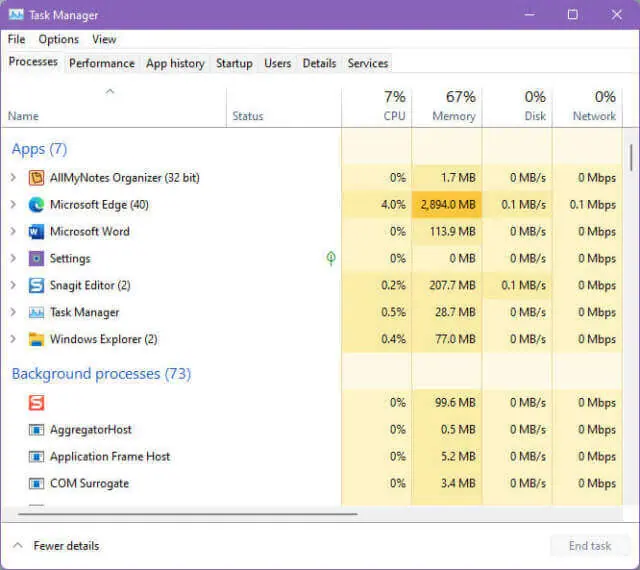This screenshot has width=640, height=570.
Task: Sort by the CPU column header
Action: (377, 106)
